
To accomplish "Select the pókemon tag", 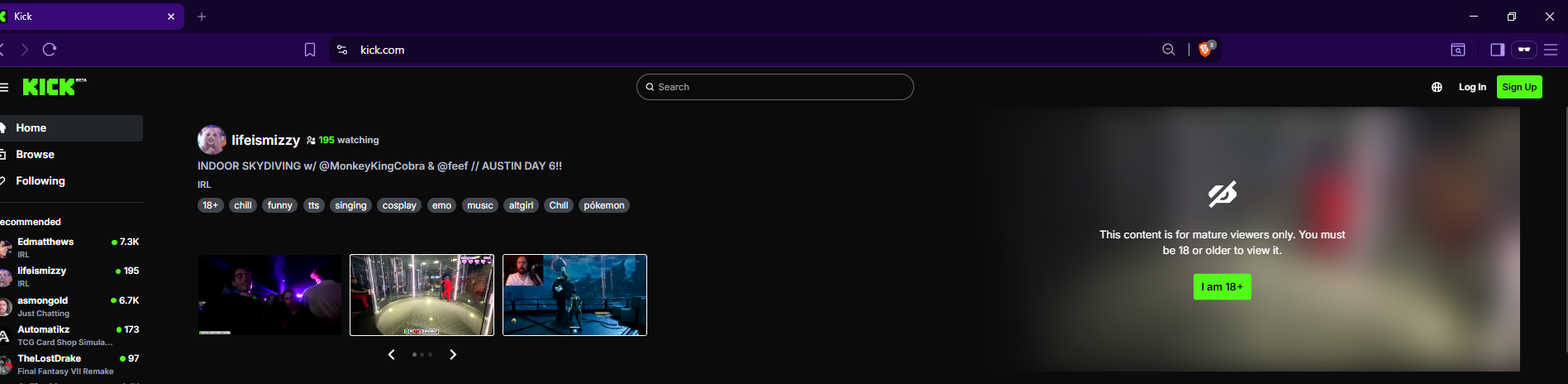I will pyautogui.click(x=604, y=205).
